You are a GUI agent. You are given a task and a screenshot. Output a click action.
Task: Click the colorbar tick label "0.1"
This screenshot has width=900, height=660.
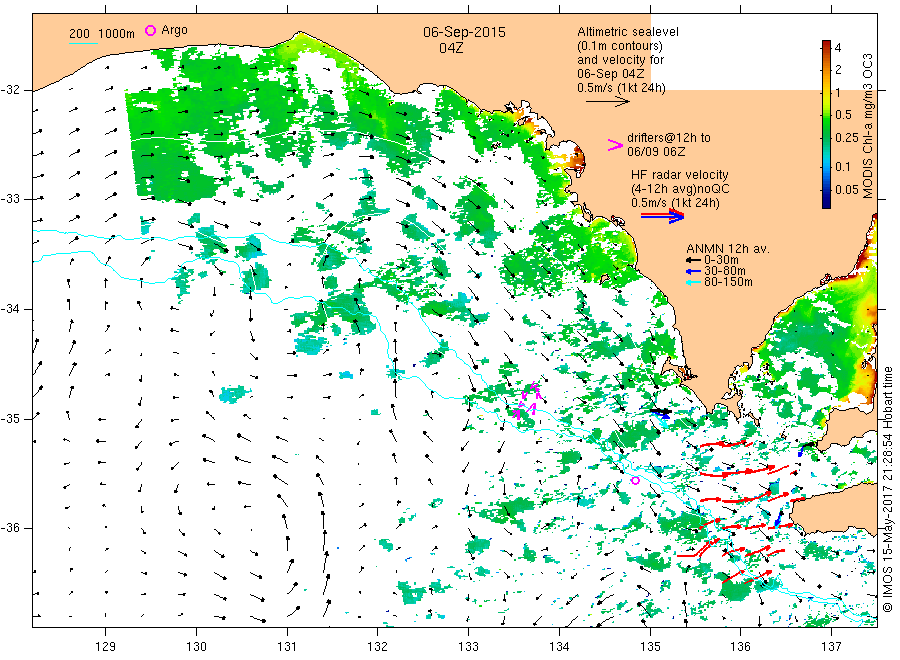point(843,166)
